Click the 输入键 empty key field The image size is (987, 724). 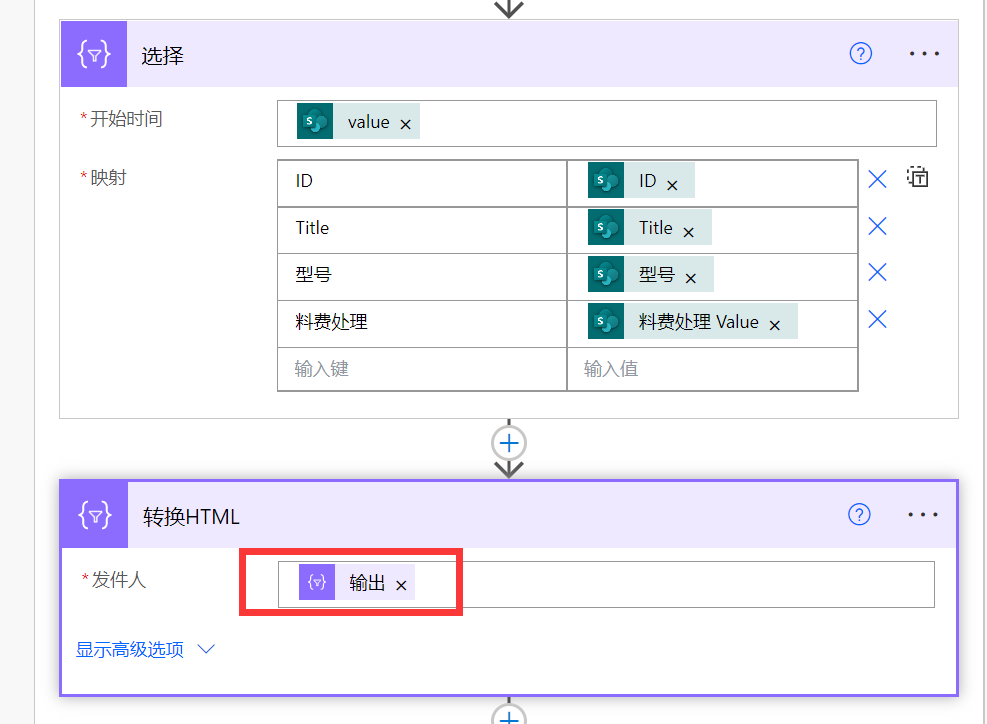[x=421, y=369]
